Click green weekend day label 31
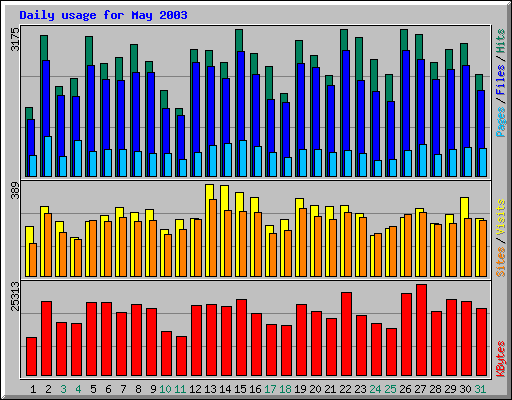512x400 pixels. tap(480, 389)
